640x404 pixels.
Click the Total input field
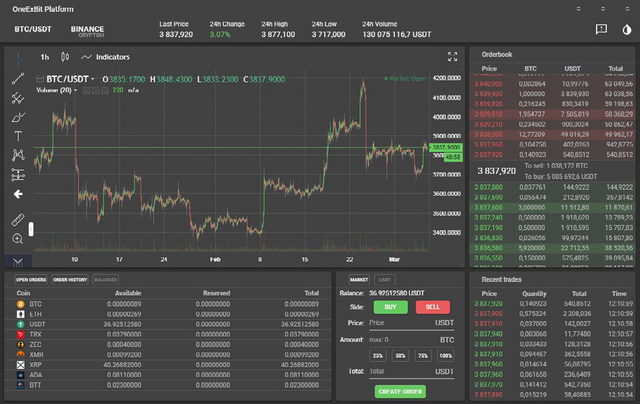point(411,372)
